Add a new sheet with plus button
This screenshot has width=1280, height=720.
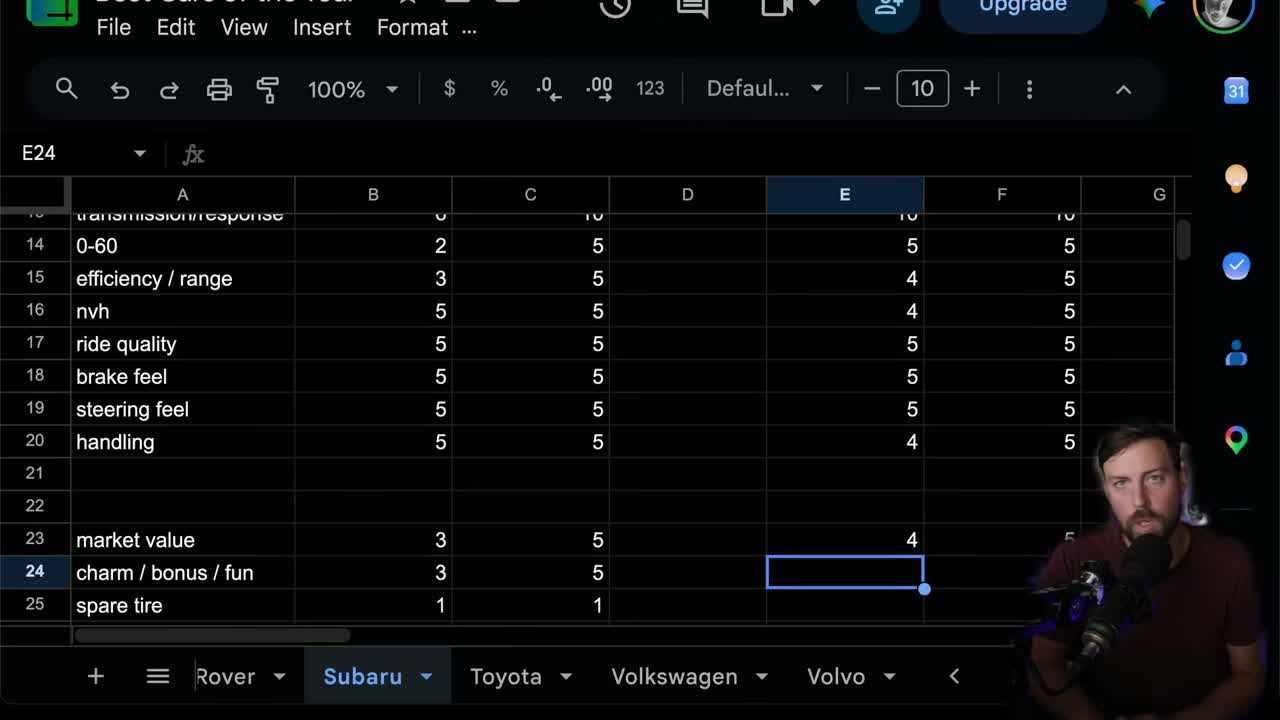pyautogui.click(x=95, y=677)
